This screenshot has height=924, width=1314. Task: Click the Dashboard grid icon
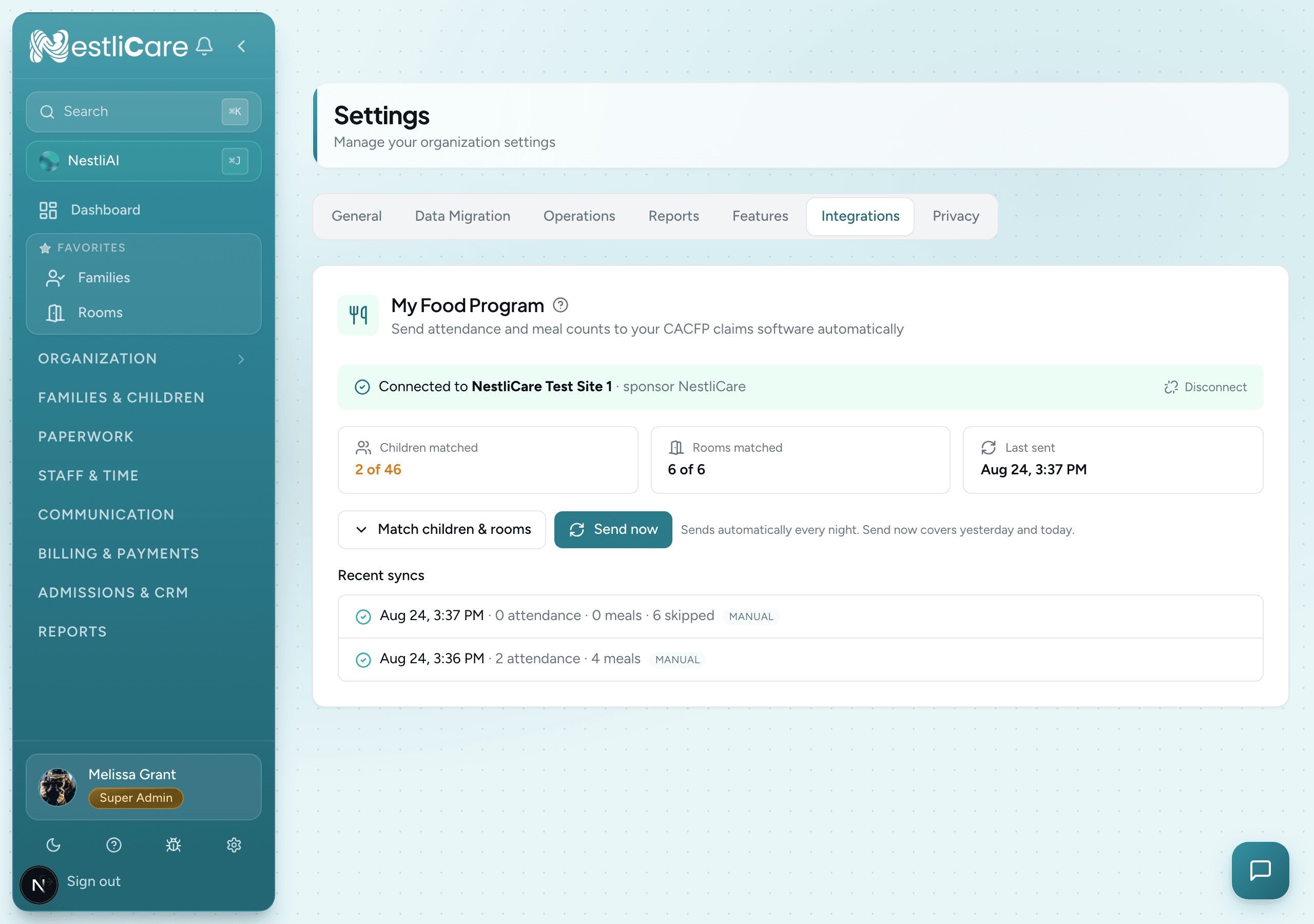pyautogui.click(x=48, y=210)
